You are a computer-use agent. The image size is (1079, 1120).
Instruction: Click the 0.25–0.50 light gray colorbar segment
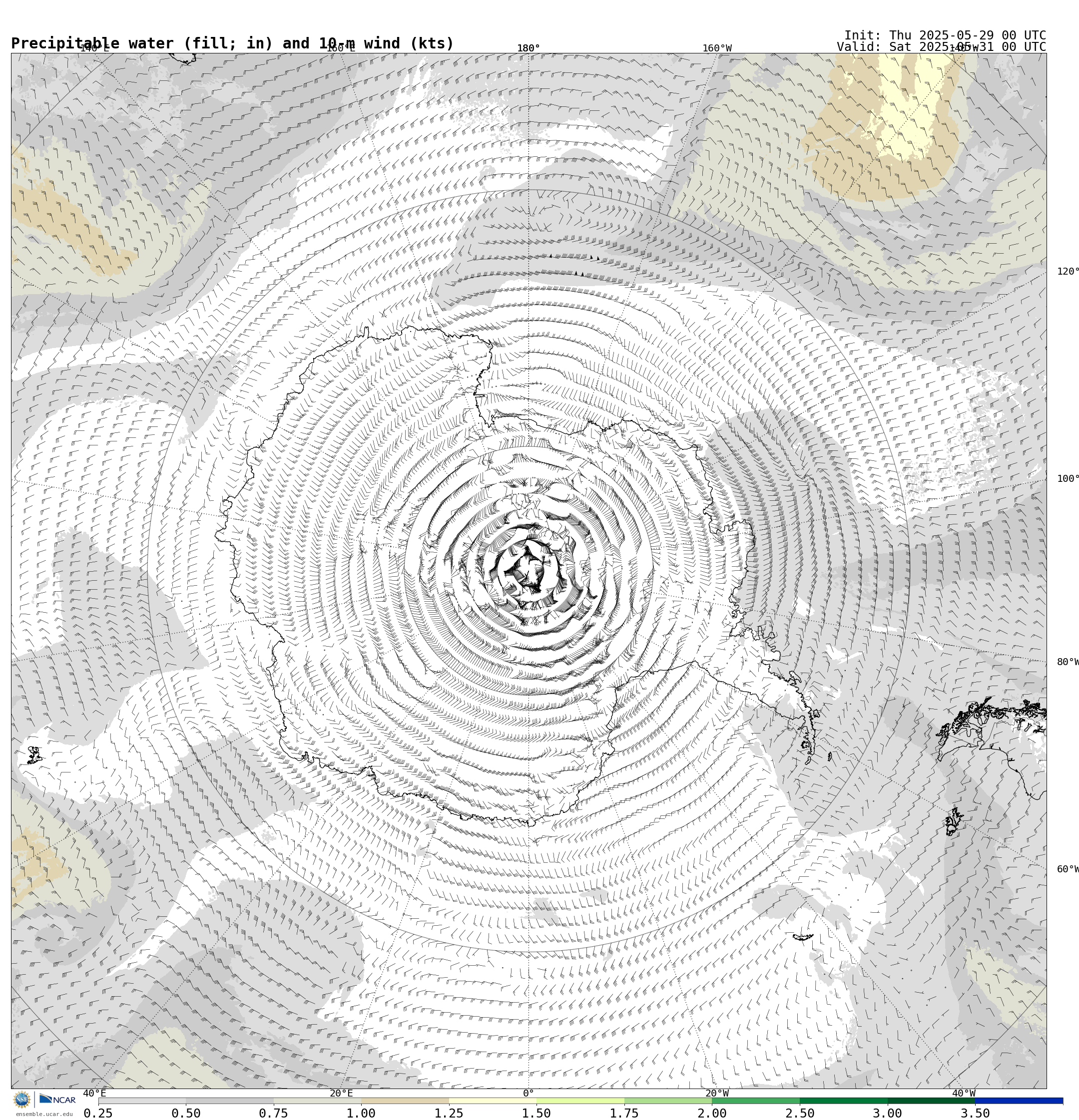coord(142,1101)
